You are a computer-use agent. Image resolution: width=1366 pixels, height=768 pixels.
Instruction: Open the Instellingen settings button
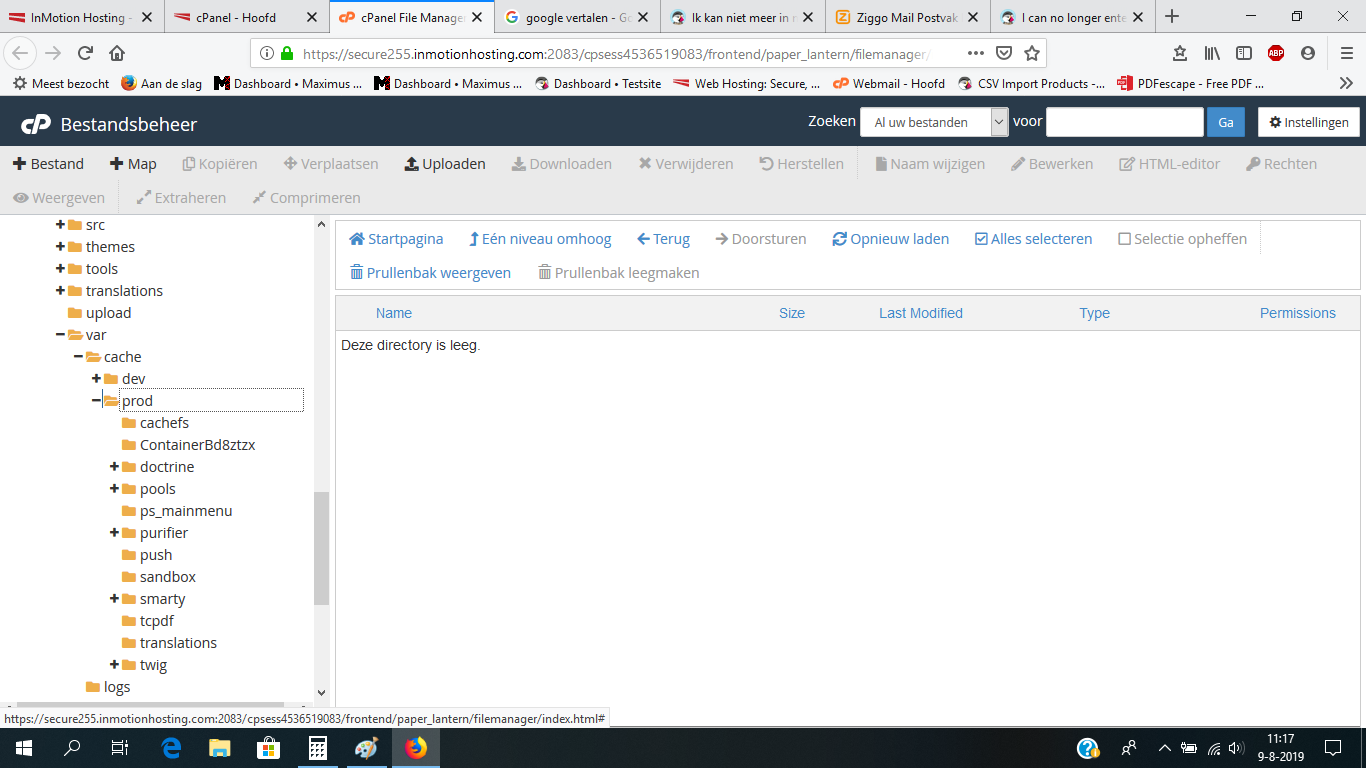pyautogui.click(x=1309, y=122)
